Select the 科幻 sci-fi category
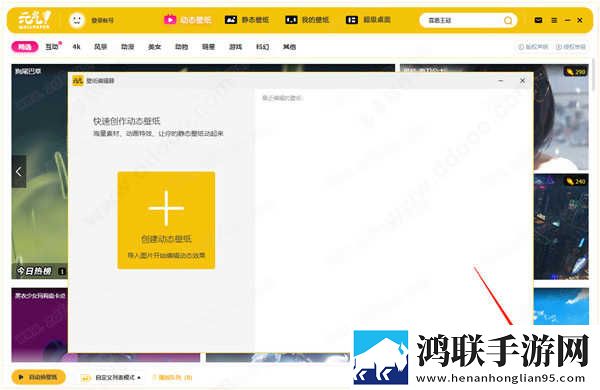600x390 pixels. (x=262, y=47)
